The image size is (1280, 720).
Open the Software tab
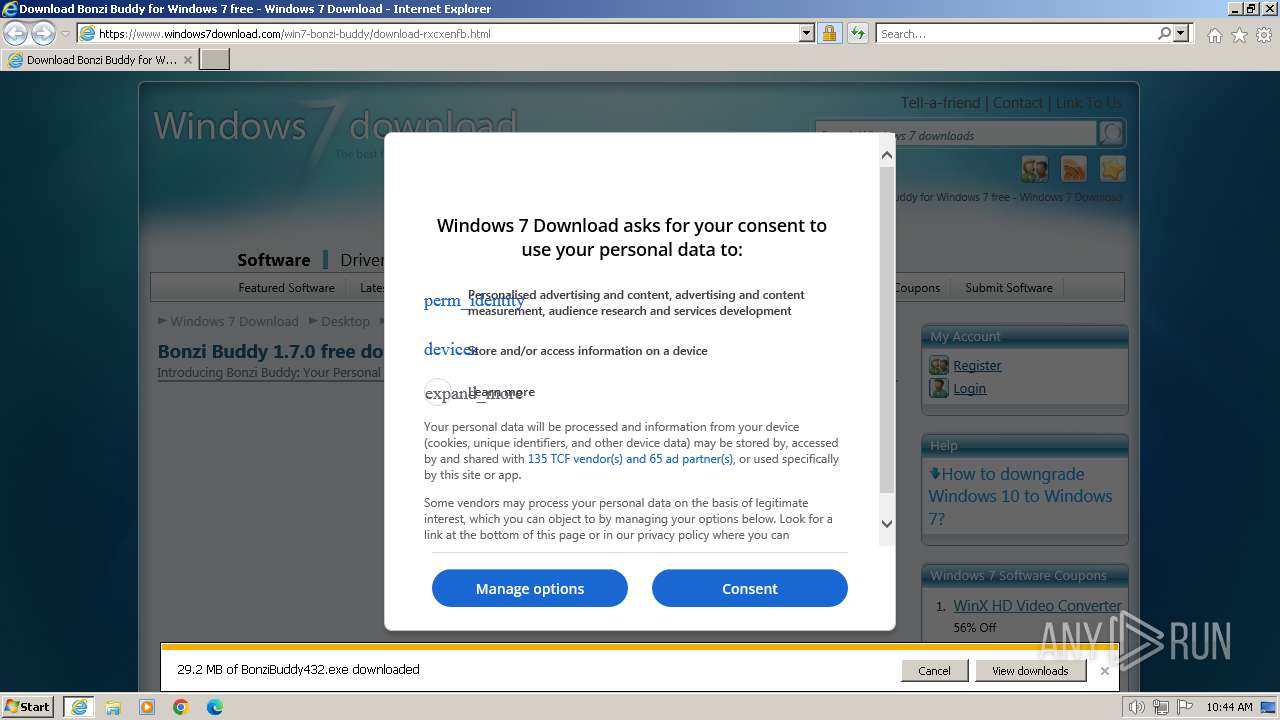coord(273,260)
